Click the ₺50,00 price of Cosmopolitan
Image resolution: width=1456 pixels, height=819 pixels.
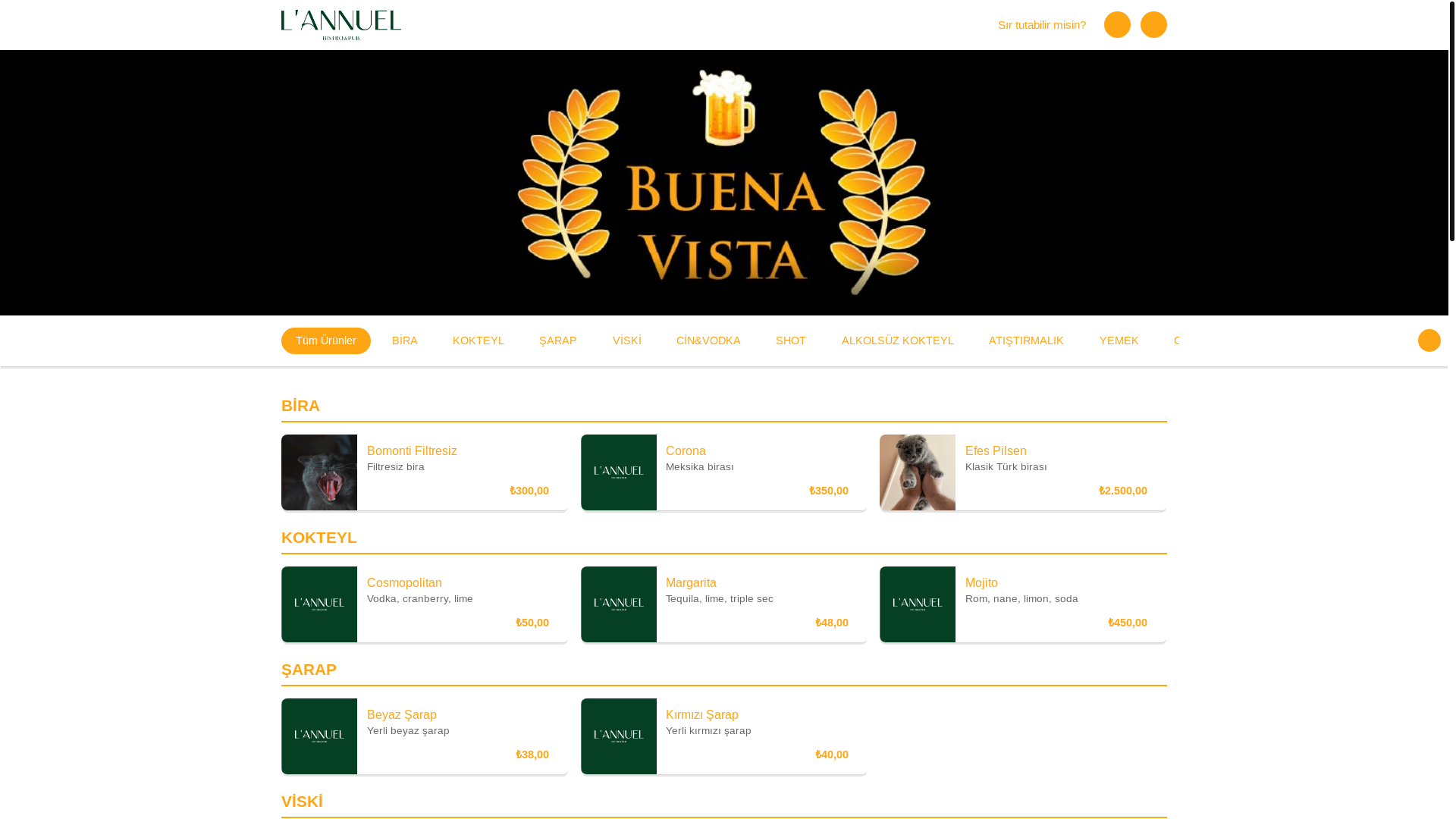[x=532, y=623]
